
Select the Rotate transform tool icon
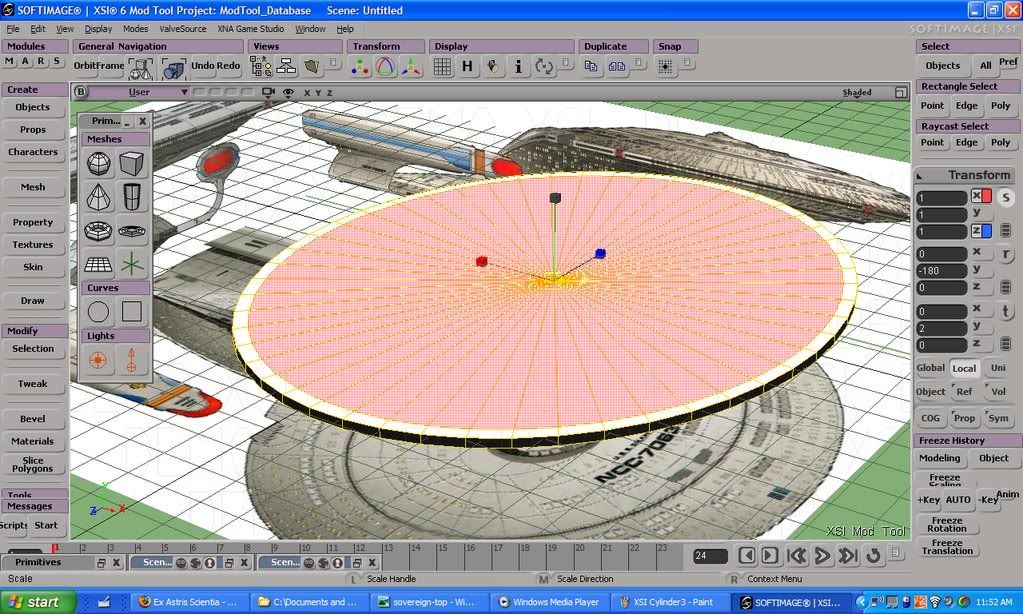[x=386, y=67]
